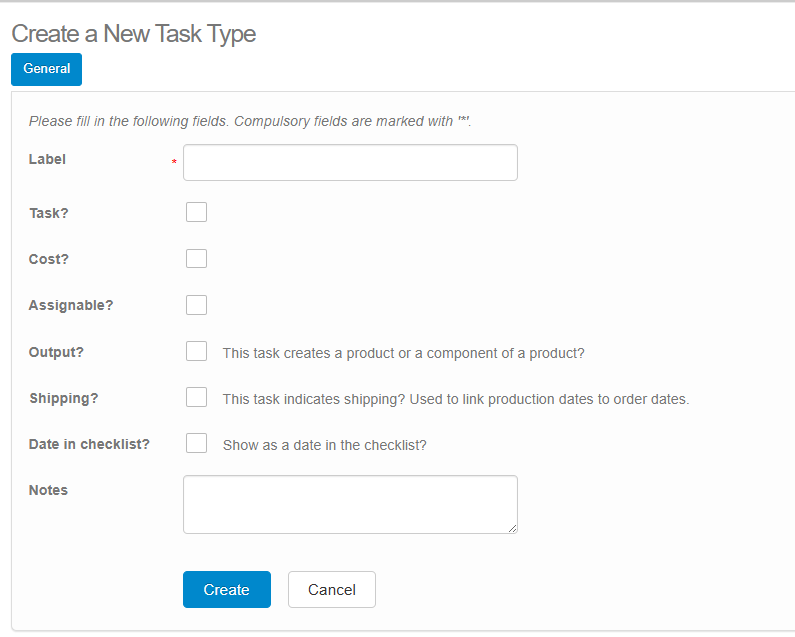
Task: Grab the Notes textarea resize handle
Action: coord(512,528)
